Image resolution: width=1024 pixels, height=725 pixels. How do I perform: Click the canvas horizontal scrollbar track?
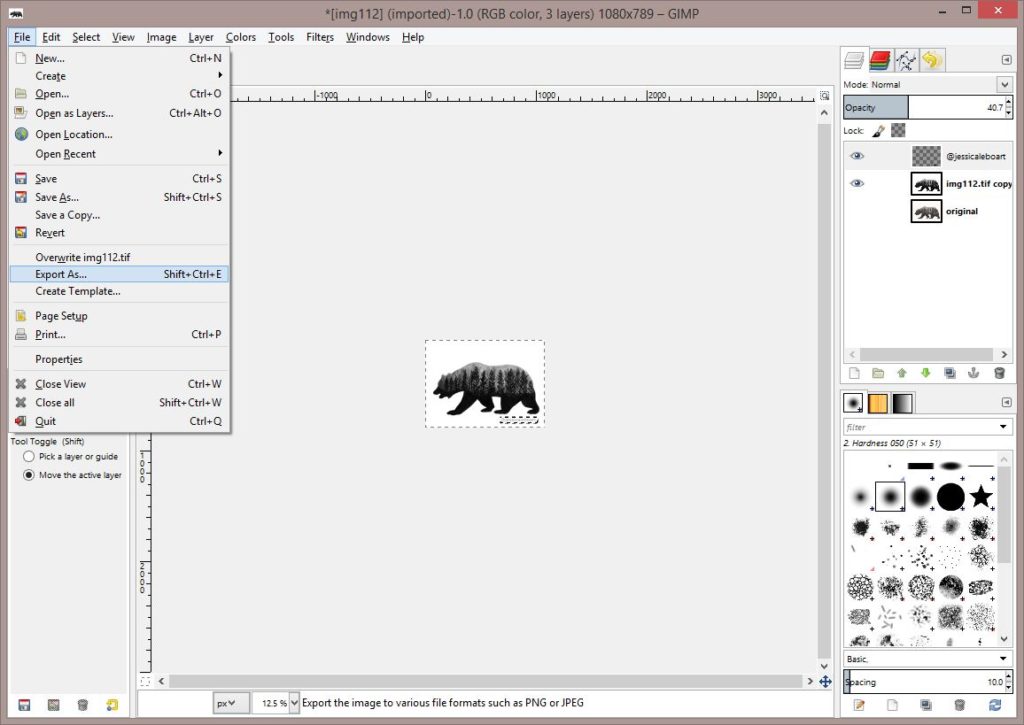point(485,681)
